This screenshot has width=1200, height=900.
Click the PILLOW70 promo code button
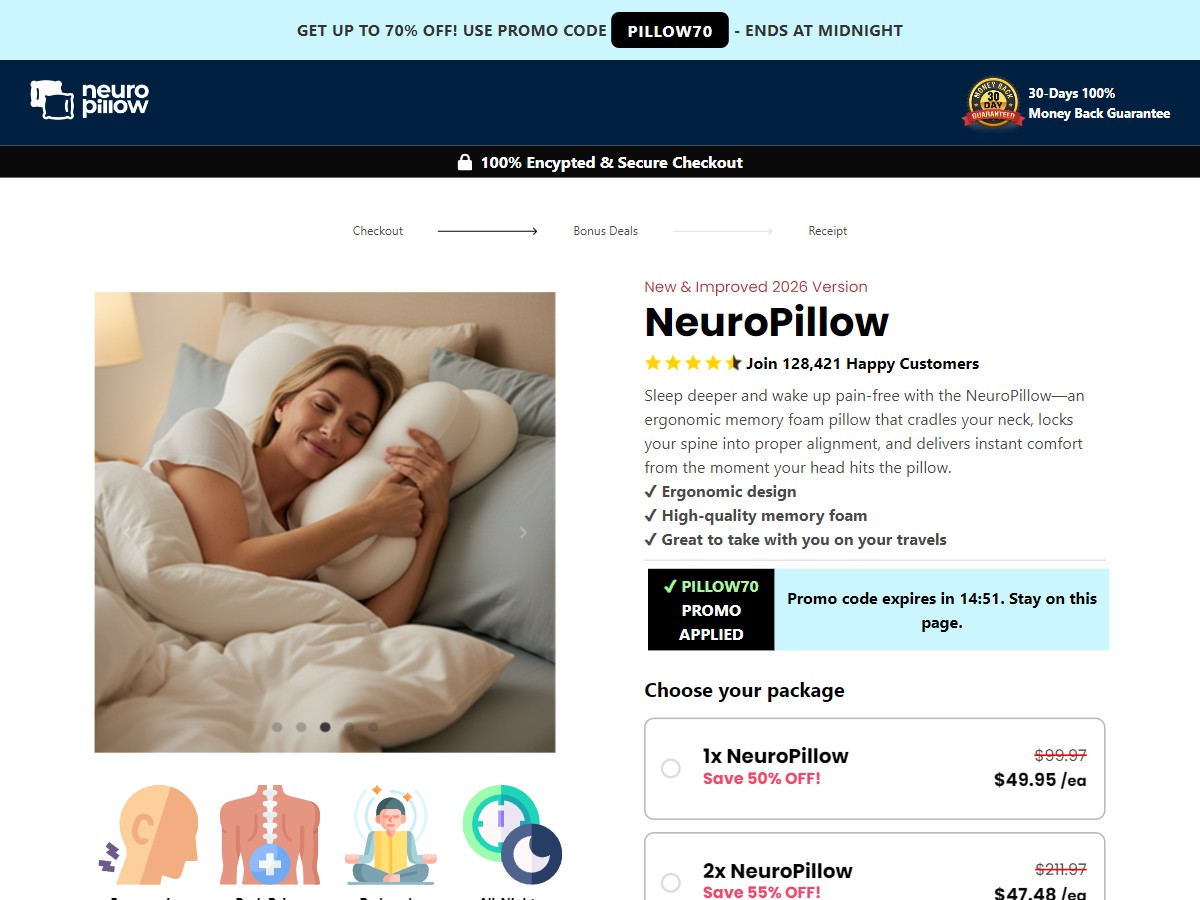point(670,30)
